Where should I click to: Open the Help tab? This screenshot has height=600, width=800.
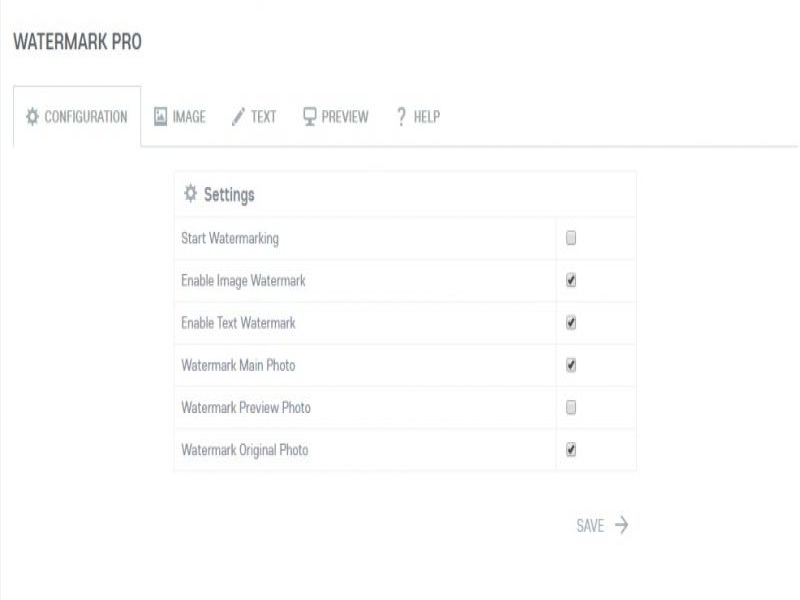coord(427,117)
